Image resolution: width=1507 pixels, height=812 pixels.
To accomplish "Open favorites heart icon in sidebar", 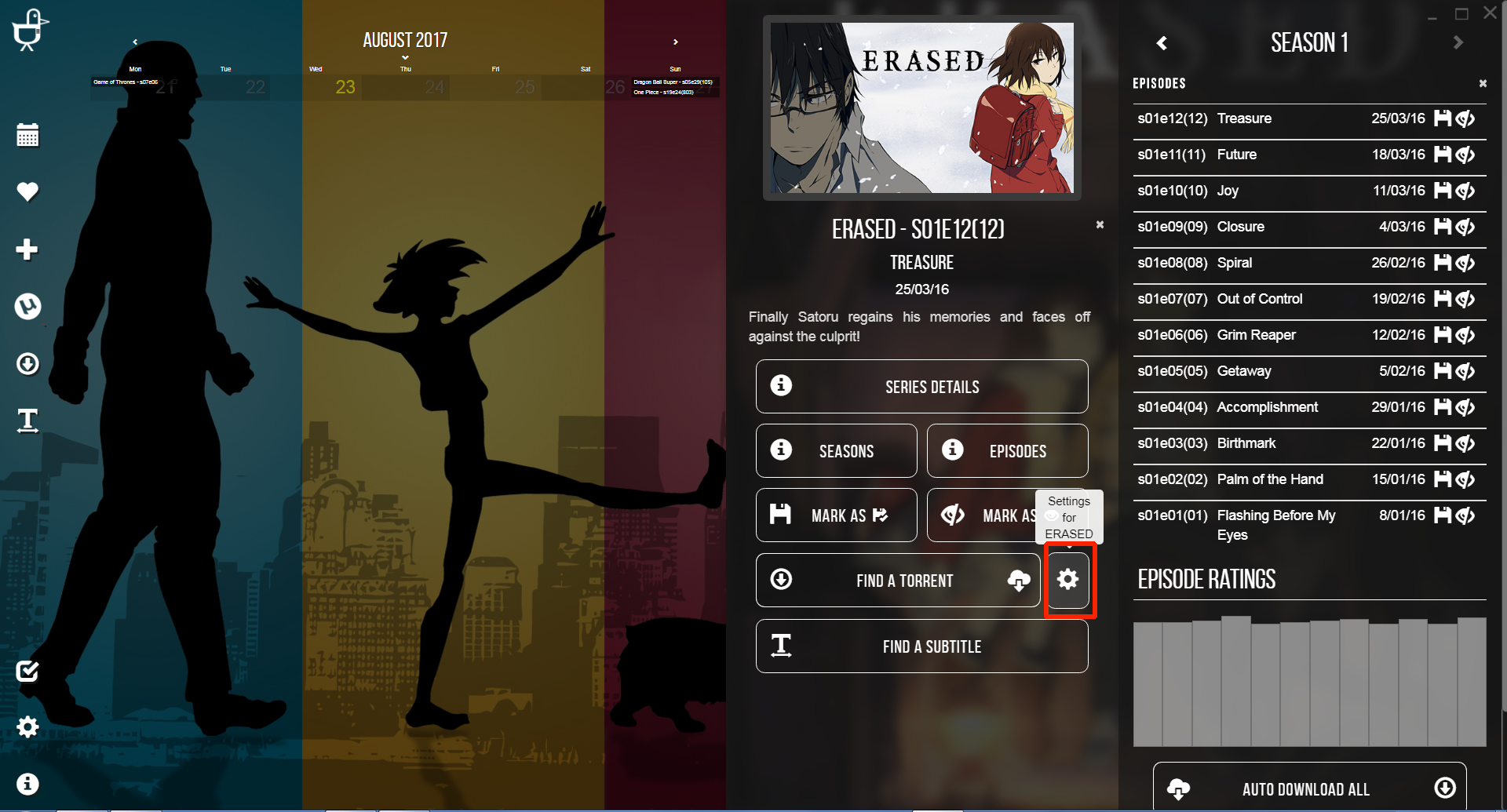I will click(x=27, y=191).
